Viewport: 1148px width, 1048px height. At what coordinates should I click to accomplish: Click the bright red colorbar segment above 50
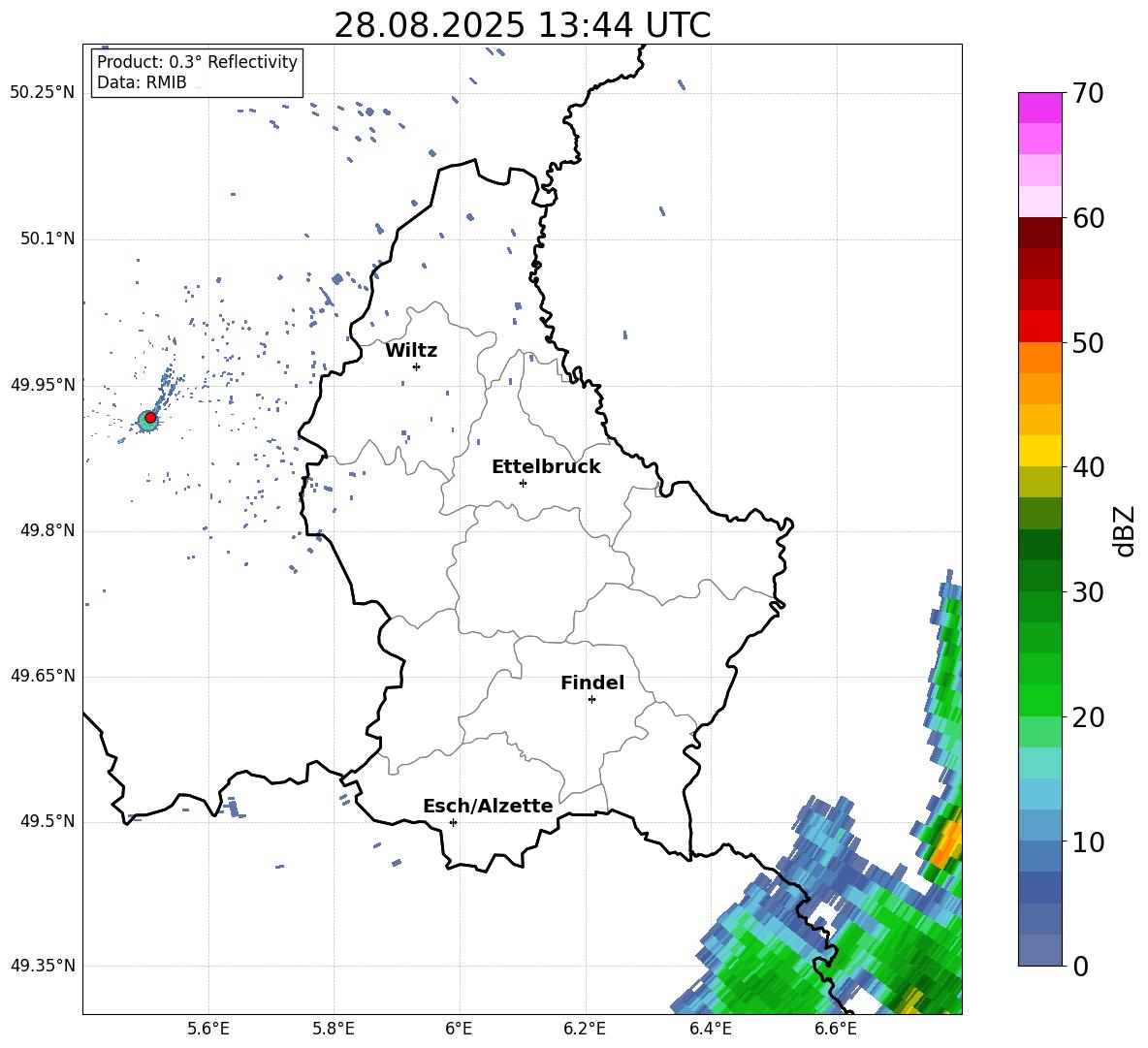pos(1039,327)
